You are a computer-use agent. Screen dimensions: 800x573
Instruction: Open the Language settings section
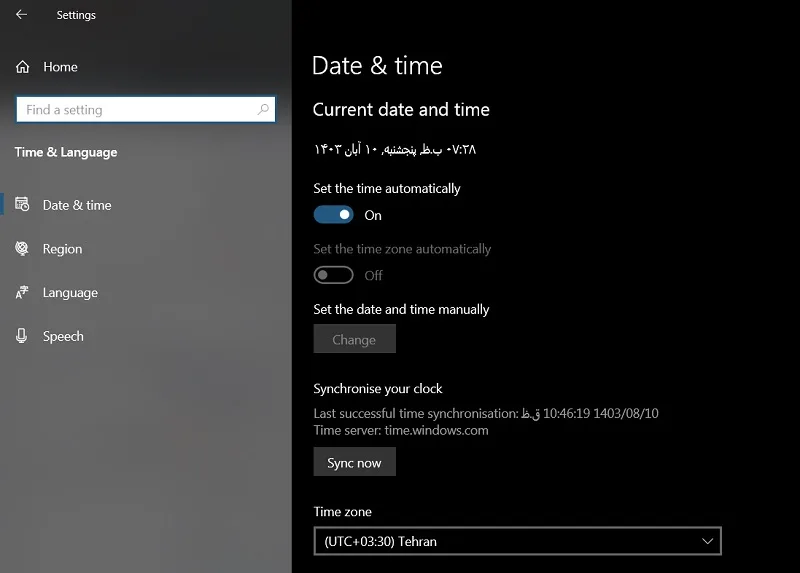click(x=70, y=293)
